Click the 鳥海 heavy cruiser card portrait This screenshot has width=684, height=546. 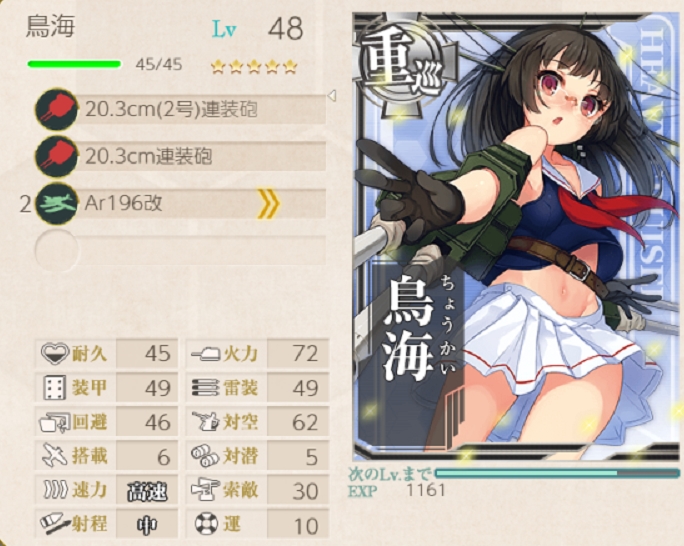coord(517,236)
